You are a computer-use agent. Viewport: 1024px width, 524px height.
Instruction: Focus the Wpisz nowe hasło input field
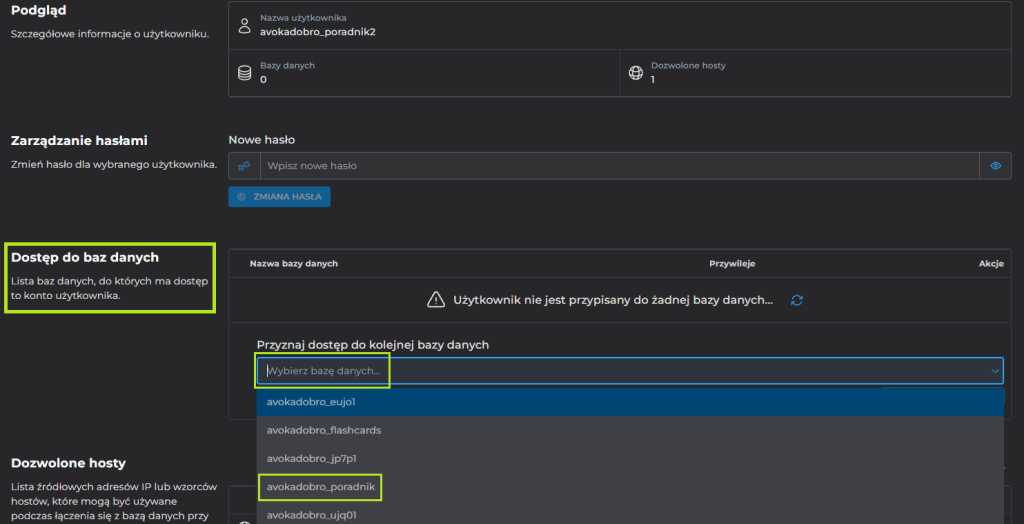(620, 166)
